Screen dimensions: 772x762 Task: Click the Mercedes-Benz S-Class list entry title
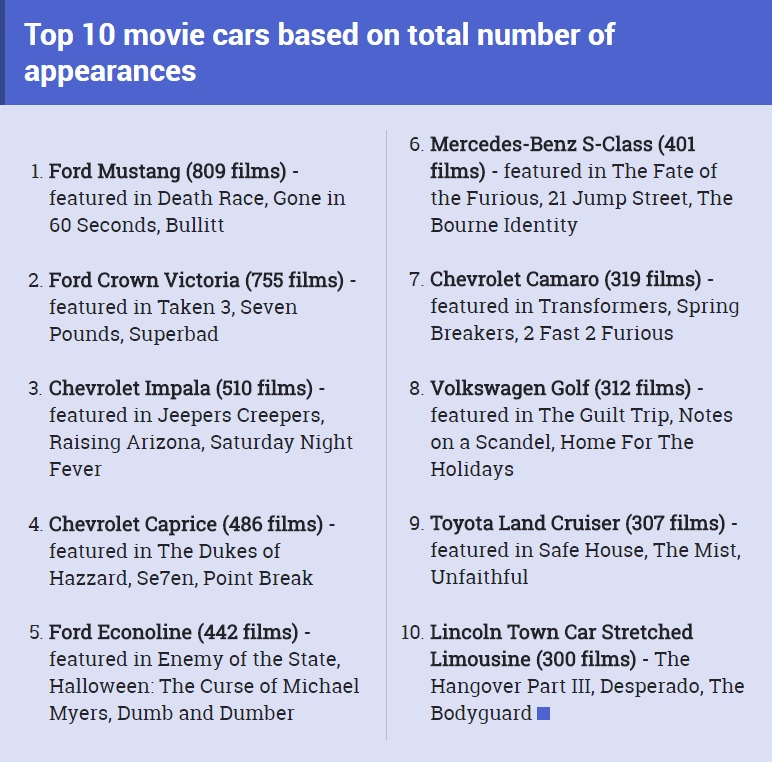coord(562,157)
